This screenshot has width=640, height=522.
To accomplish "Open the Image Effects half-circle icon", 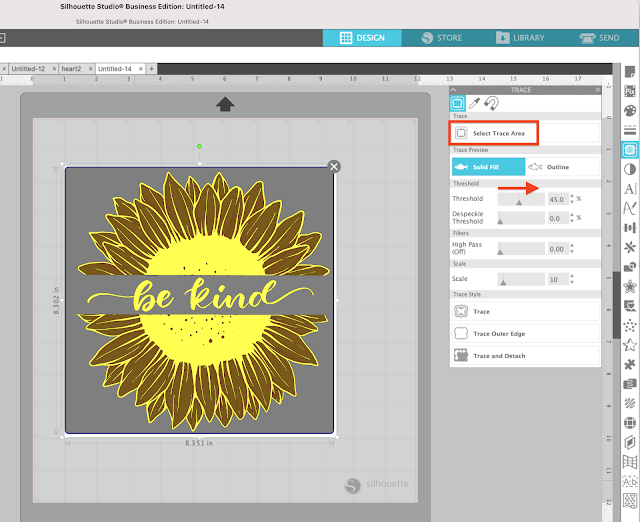I will point(630,169).
